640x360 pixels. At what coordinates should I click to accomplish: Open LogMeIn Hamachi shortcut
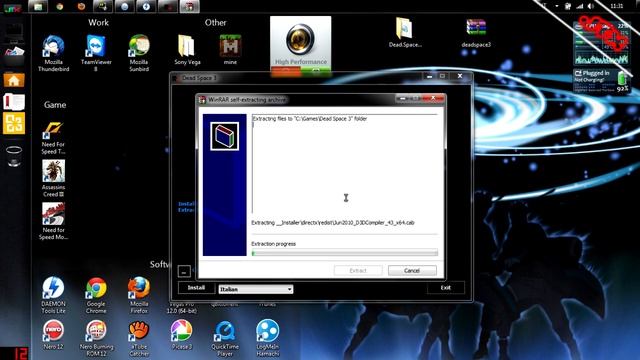click(267, 338)
